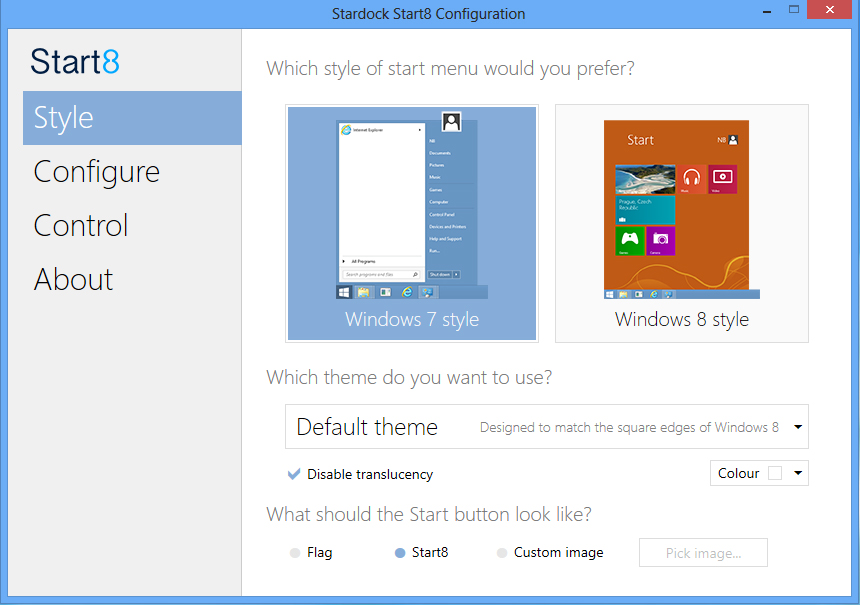Maximize the Start8 Configuration window
860x605 pixels.
794,9
